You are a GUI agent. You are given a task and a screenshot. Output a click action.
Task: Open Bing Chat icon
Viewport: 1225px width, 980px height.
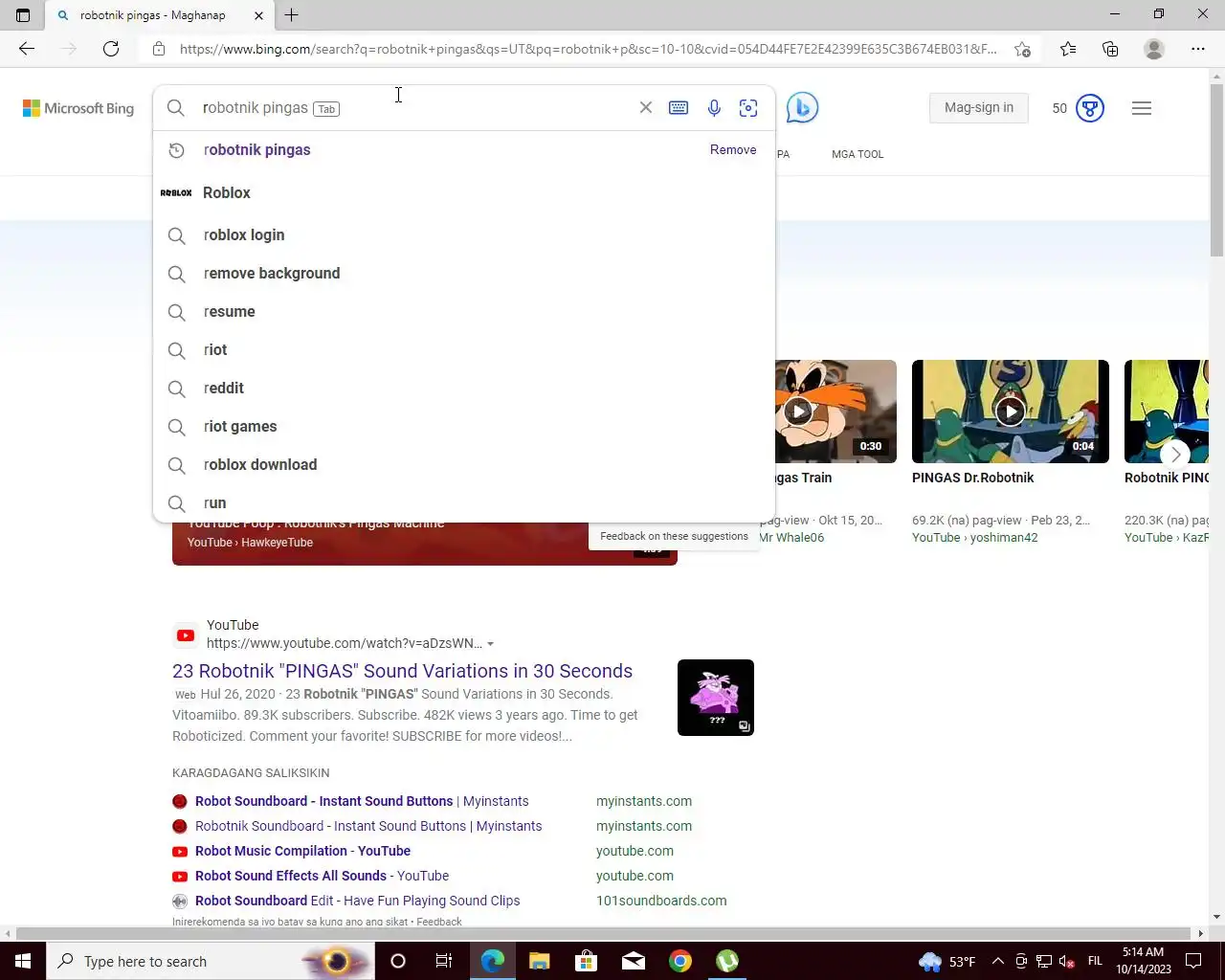pos(802,108)
